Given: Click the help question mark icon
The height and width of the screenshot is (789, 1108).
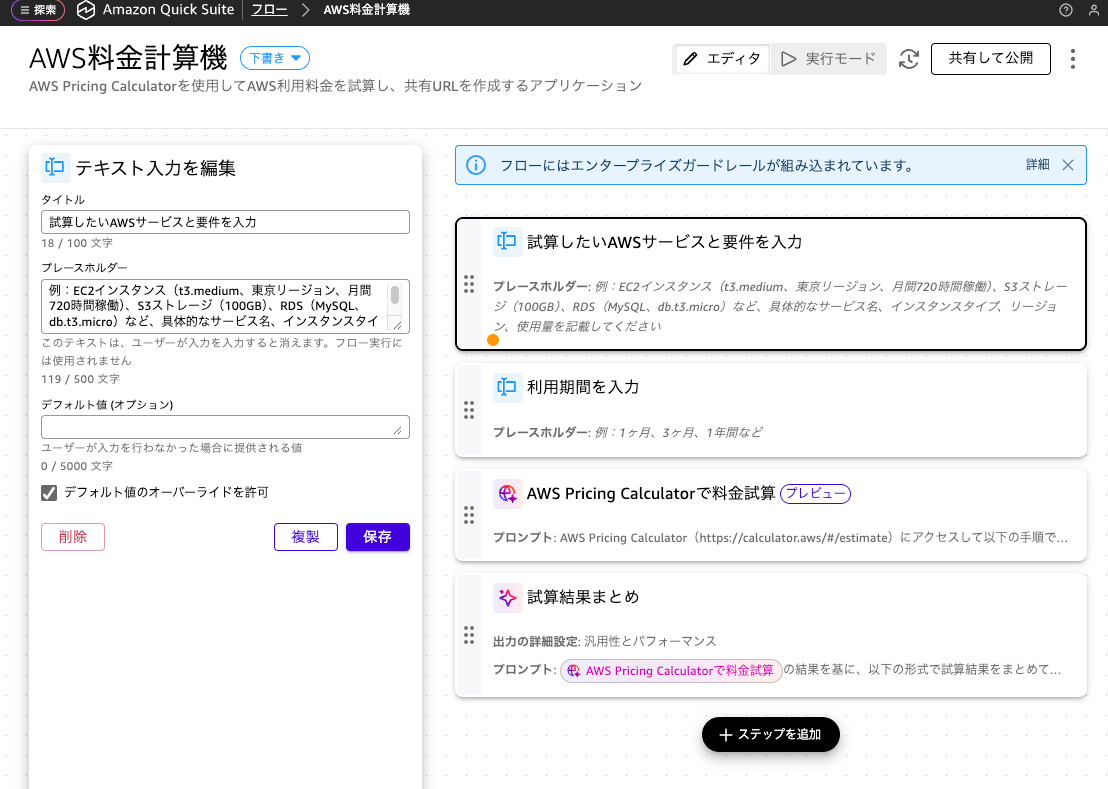Looking at the screenshot, I should click(x=1065, y=10).
